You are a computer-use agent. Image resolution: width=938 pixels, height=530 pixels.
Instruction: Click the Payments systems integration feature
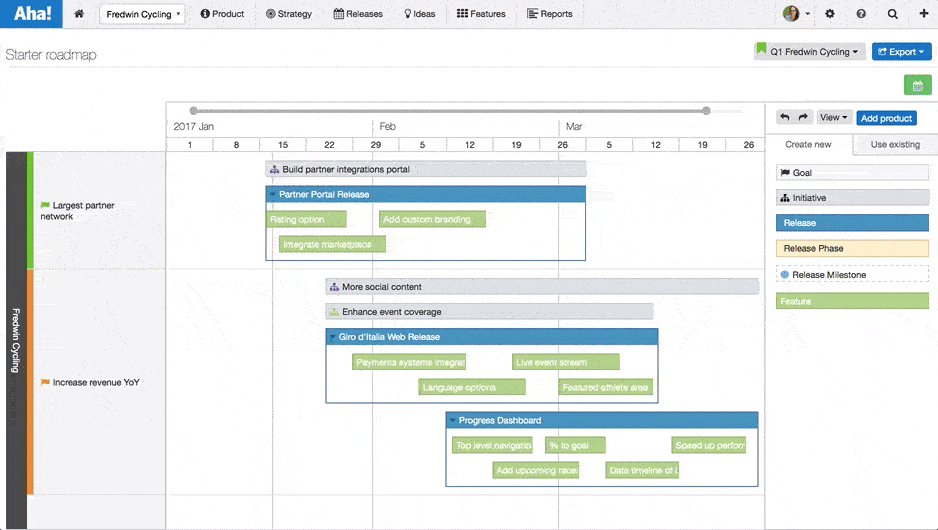point(409,363)
